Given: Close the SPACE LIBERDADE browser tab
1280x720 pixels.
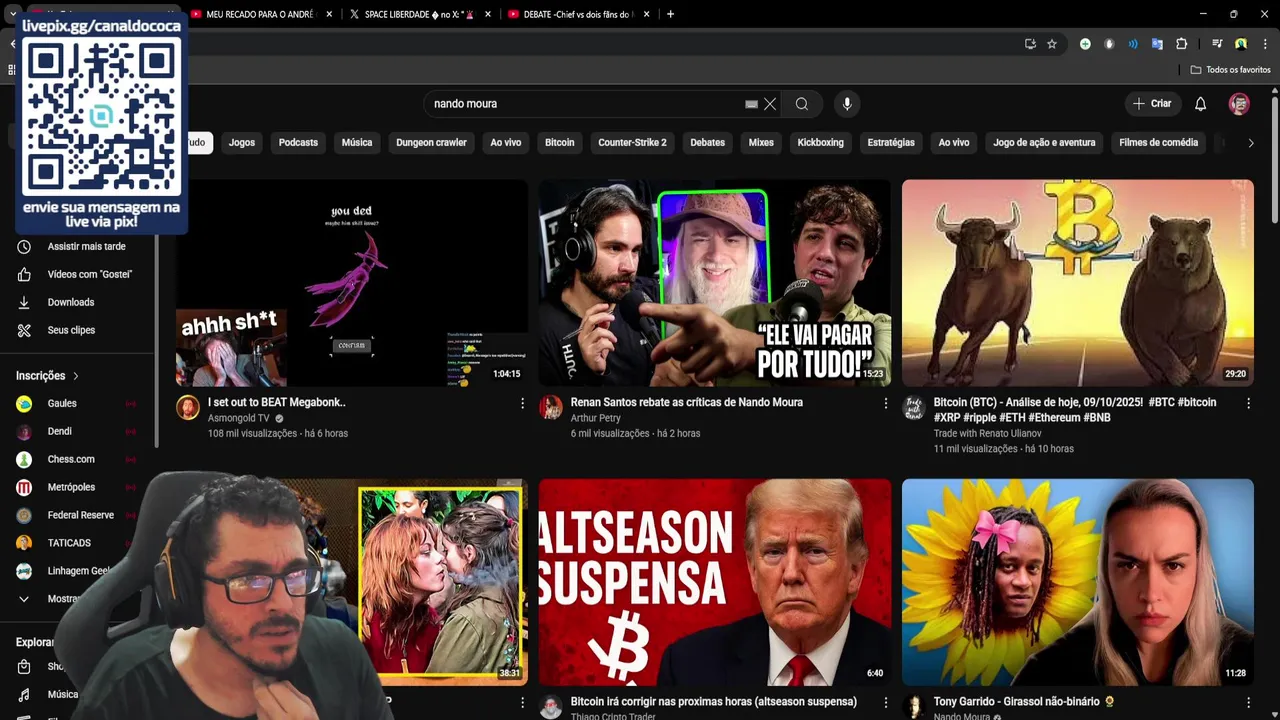Looking at the screenshot, I should tap(488, 14).
